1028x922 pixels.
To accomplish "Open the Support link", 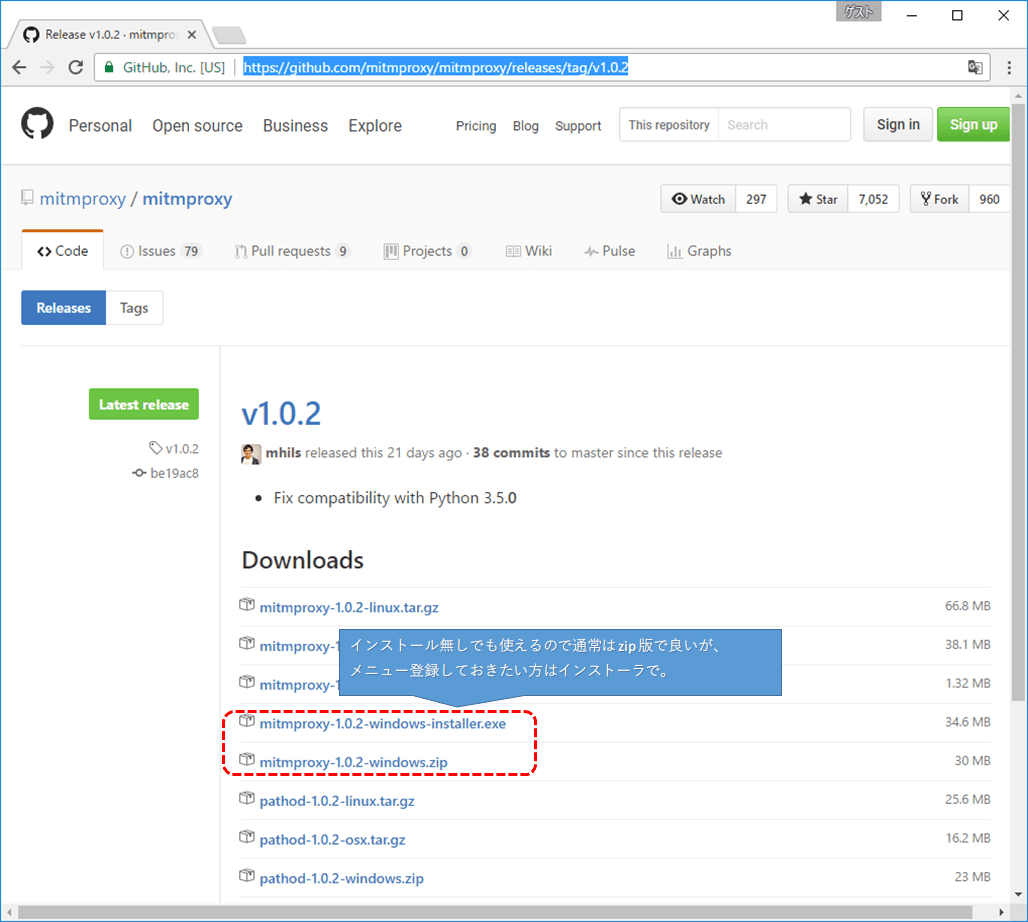I will tap(578, 126).
